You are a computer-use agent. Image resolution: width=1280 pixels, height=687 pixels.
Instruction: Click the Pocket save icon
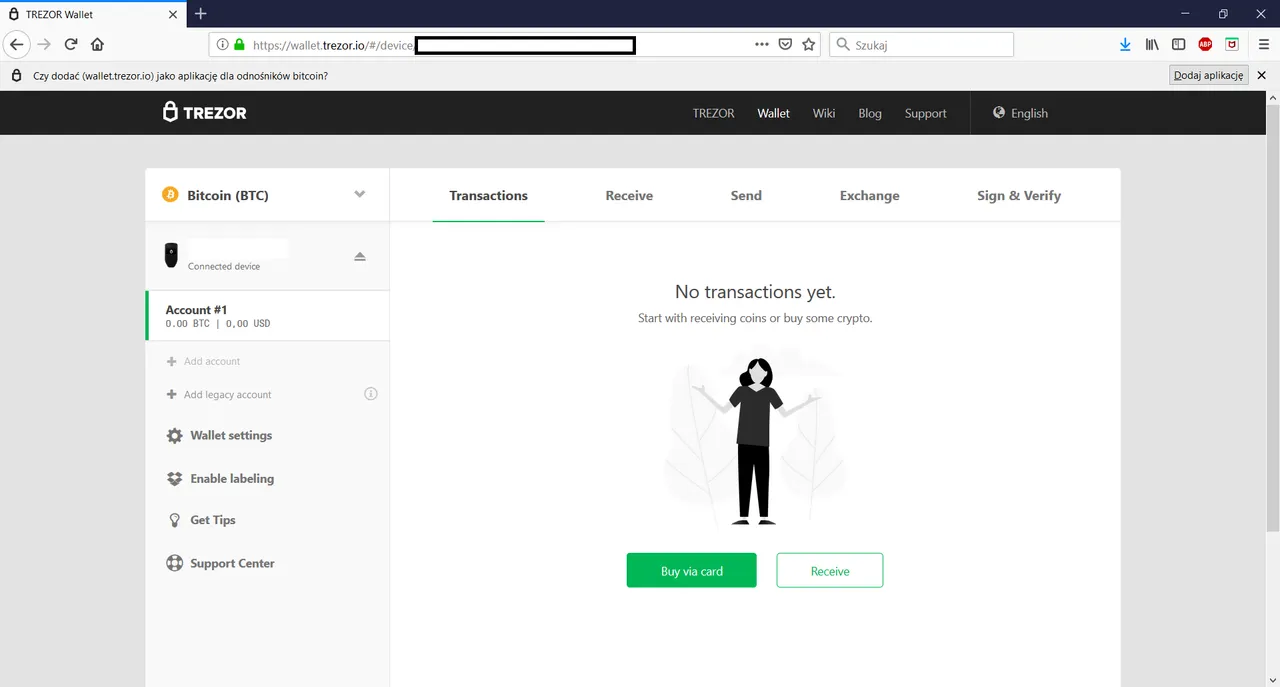pyautogui.click(x=786, y=44)
